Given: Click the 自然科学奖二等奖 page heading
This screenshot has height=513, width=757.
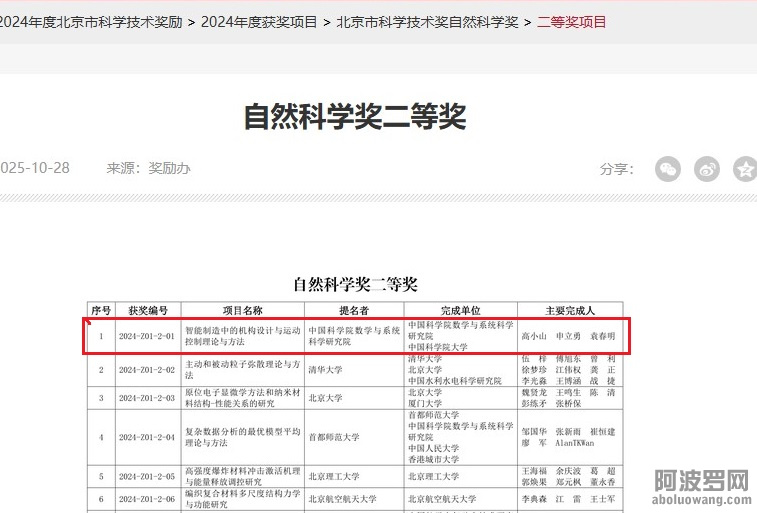Looking at the screenshot, I should click(355, 117).
